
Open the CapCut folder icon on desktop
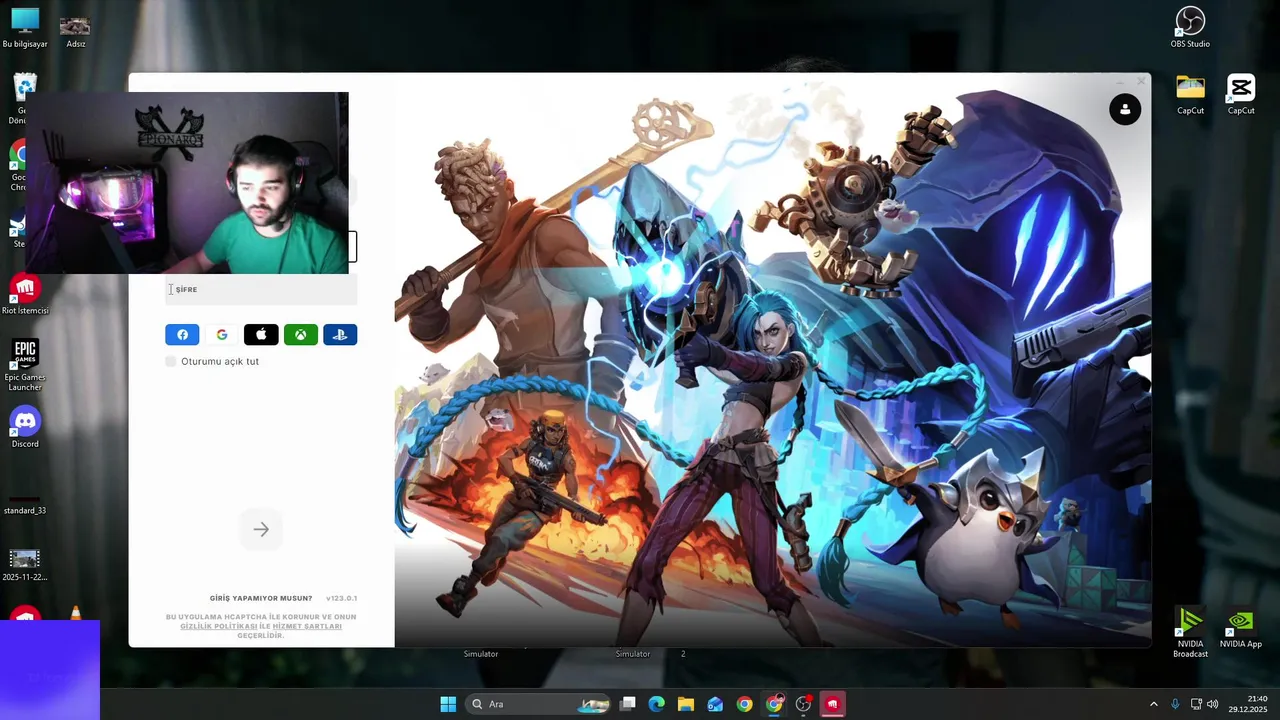coord(1190,95)
